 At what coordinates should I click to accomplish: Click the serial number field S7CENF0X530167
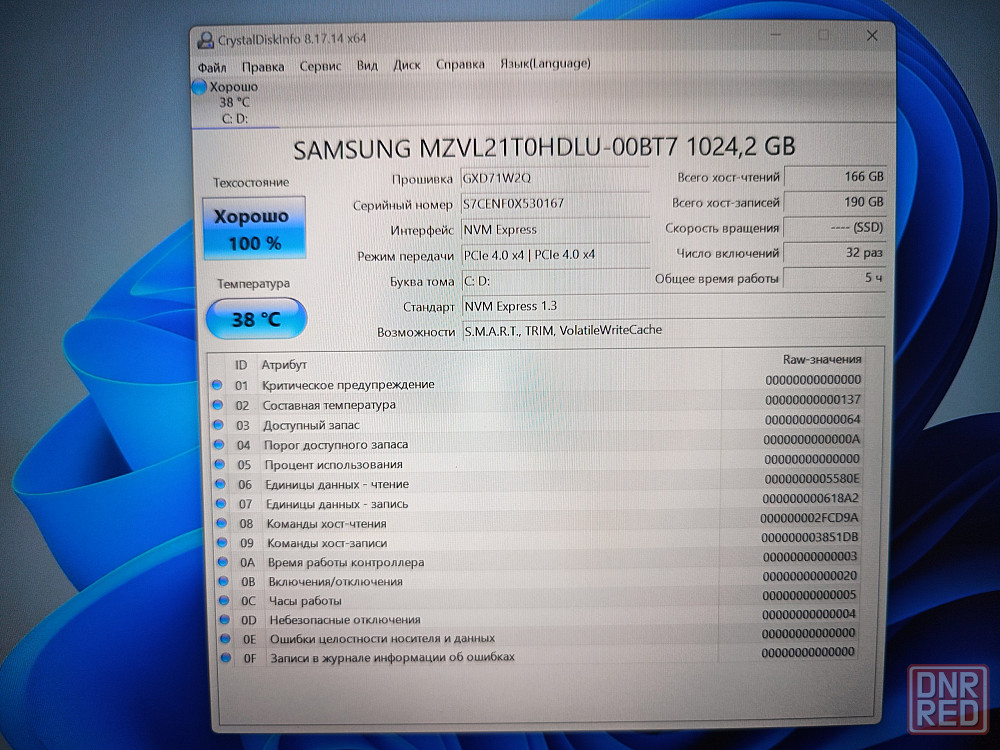click(555, 204)
